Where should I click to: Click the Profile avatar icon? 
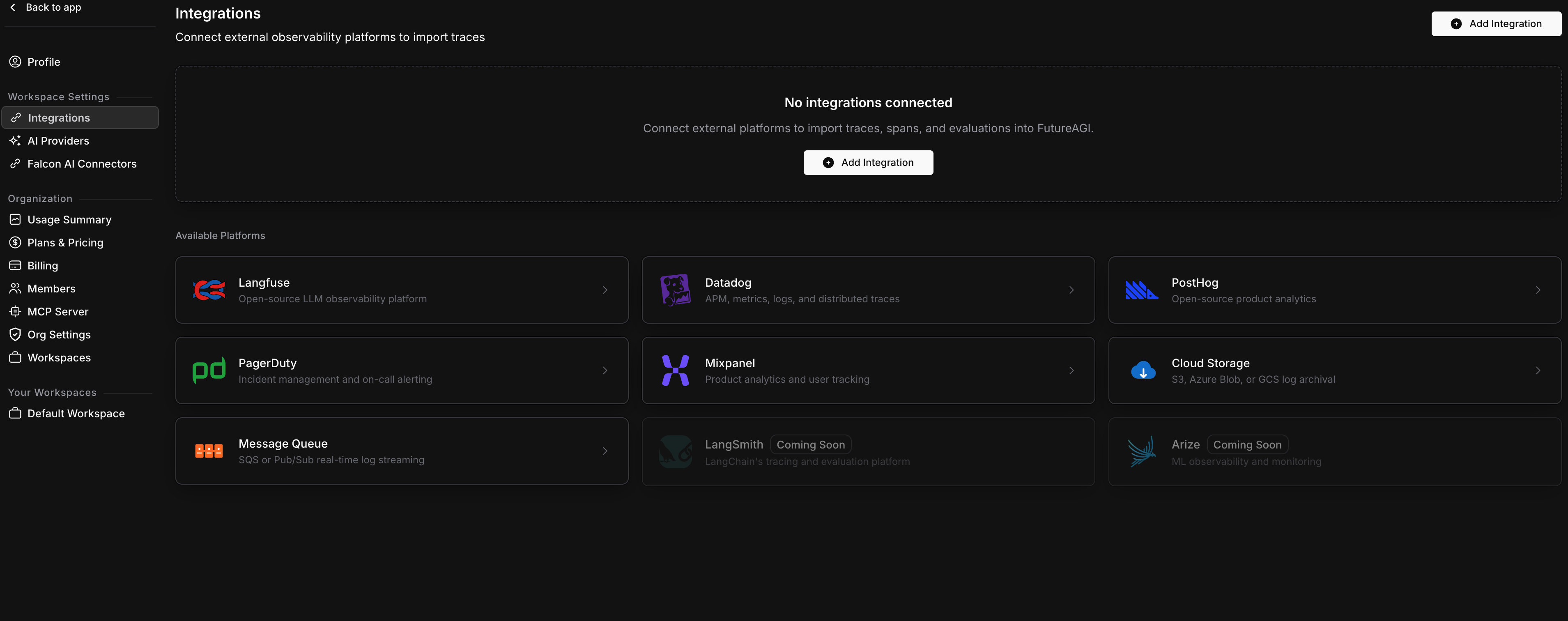(x=15, y=62)
